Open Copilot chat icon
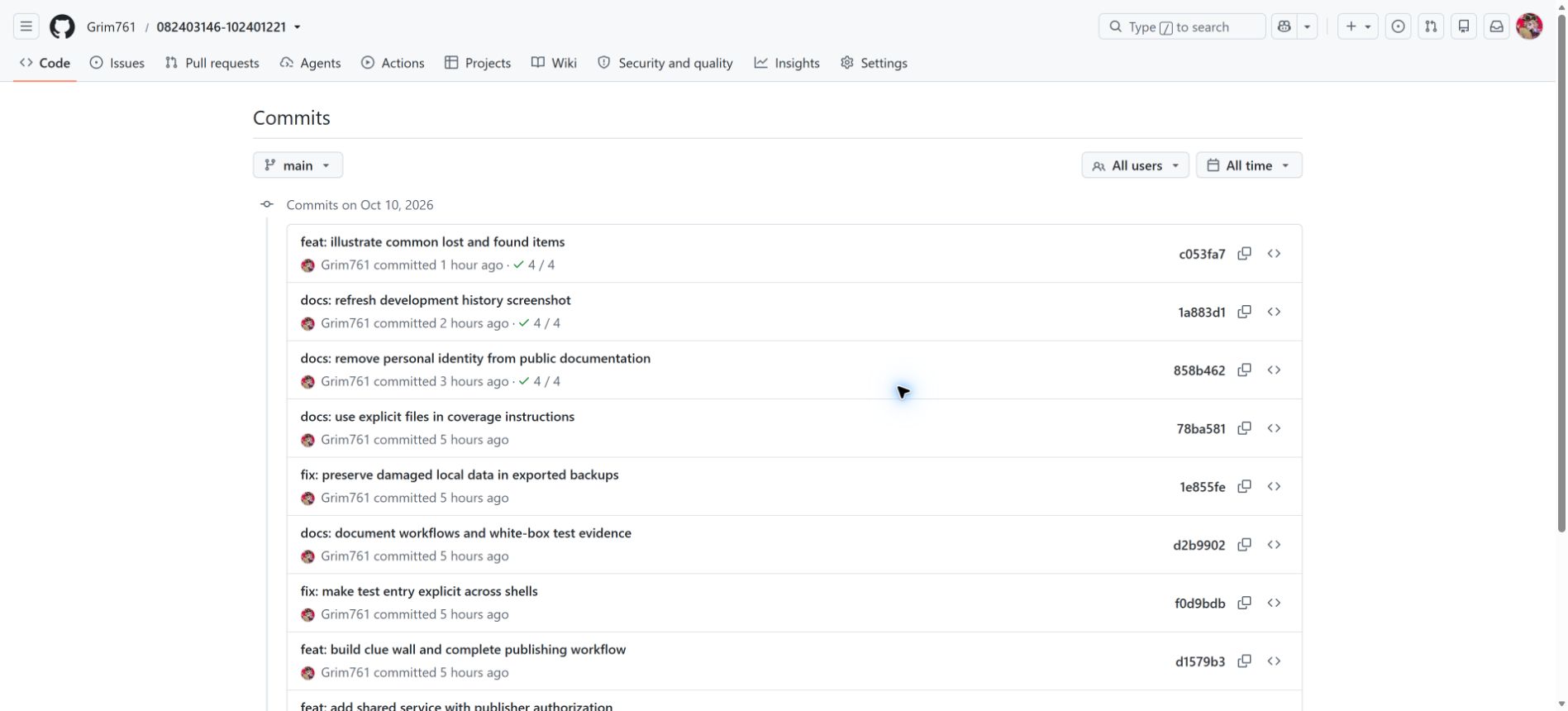The image size is (1568, 711). [1284, 26]
